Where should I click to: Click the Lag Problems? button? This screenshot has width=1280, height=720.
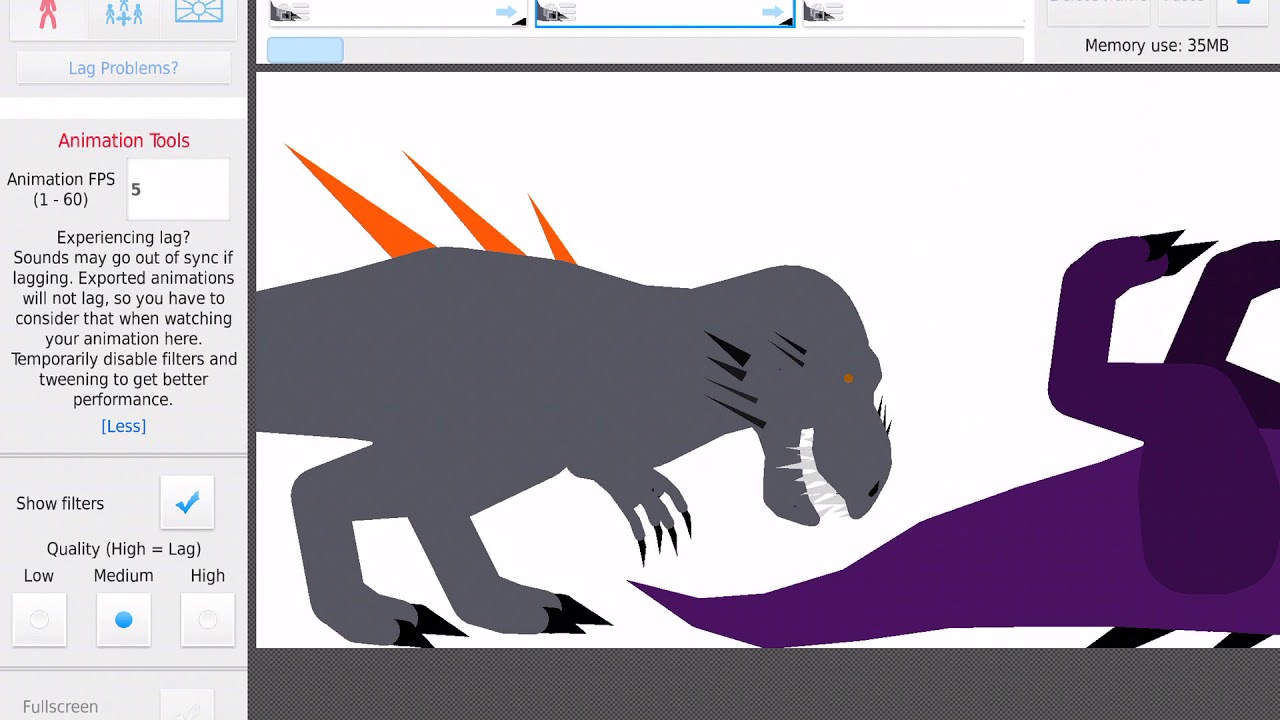[x=124, y=68]
